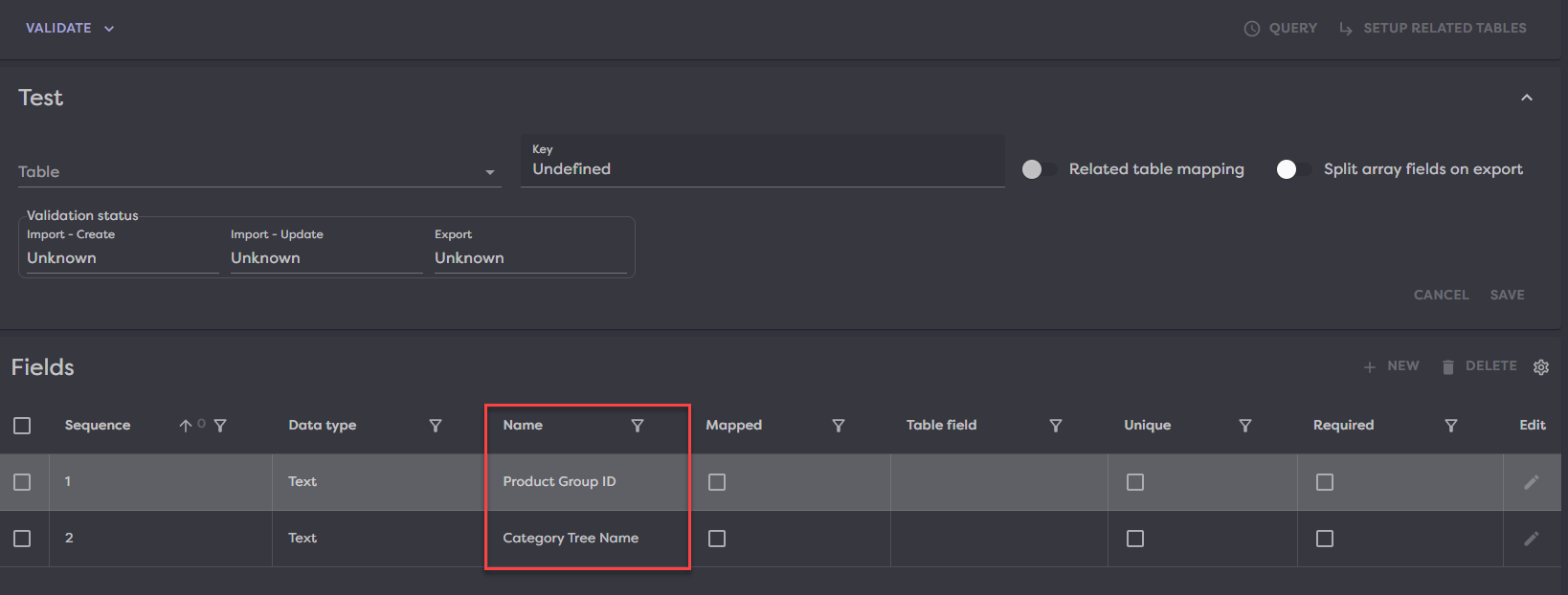Viewport: 1568px width, 595px height.
Task: Open Query from the top bar
Action: point(1281,29)
